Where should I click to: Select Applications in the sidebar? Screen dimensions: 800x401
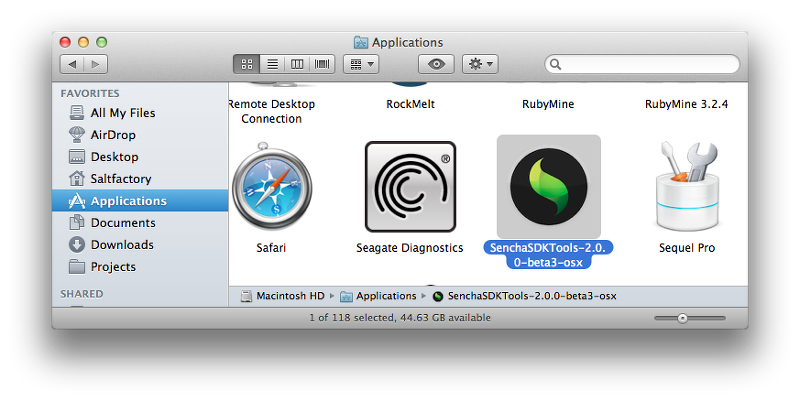[x=140, y=200]
